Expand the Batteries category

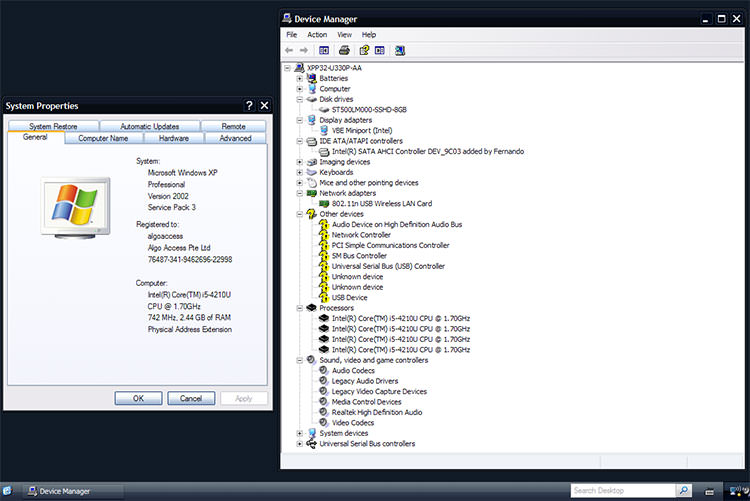(299, 78)
